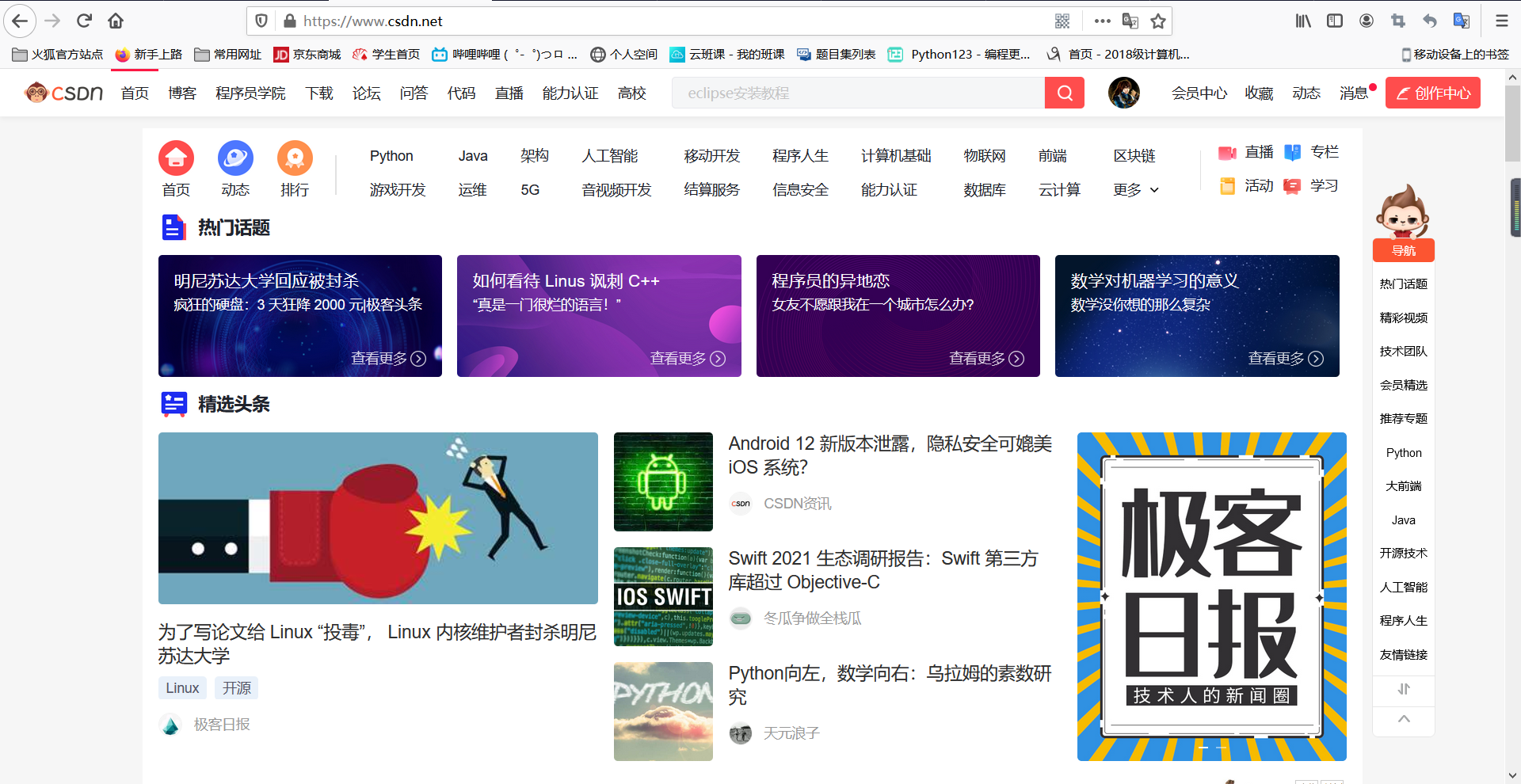This screenshot has width=1521, height=784.
Task: Open the 火狐官方站点 bookmark folder
Action: [58, 54]
